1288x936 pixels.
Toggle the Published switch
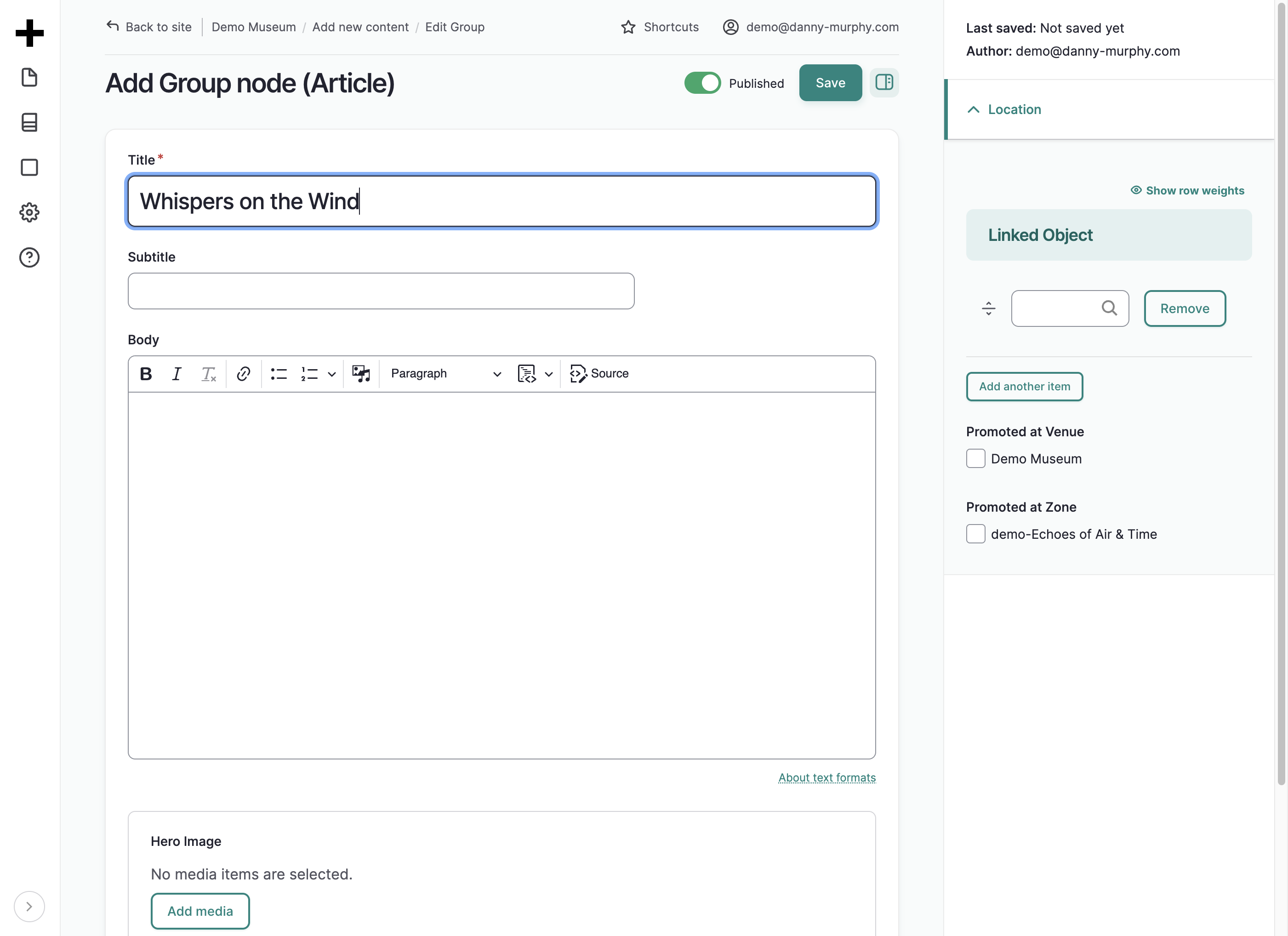pos(702,83)
